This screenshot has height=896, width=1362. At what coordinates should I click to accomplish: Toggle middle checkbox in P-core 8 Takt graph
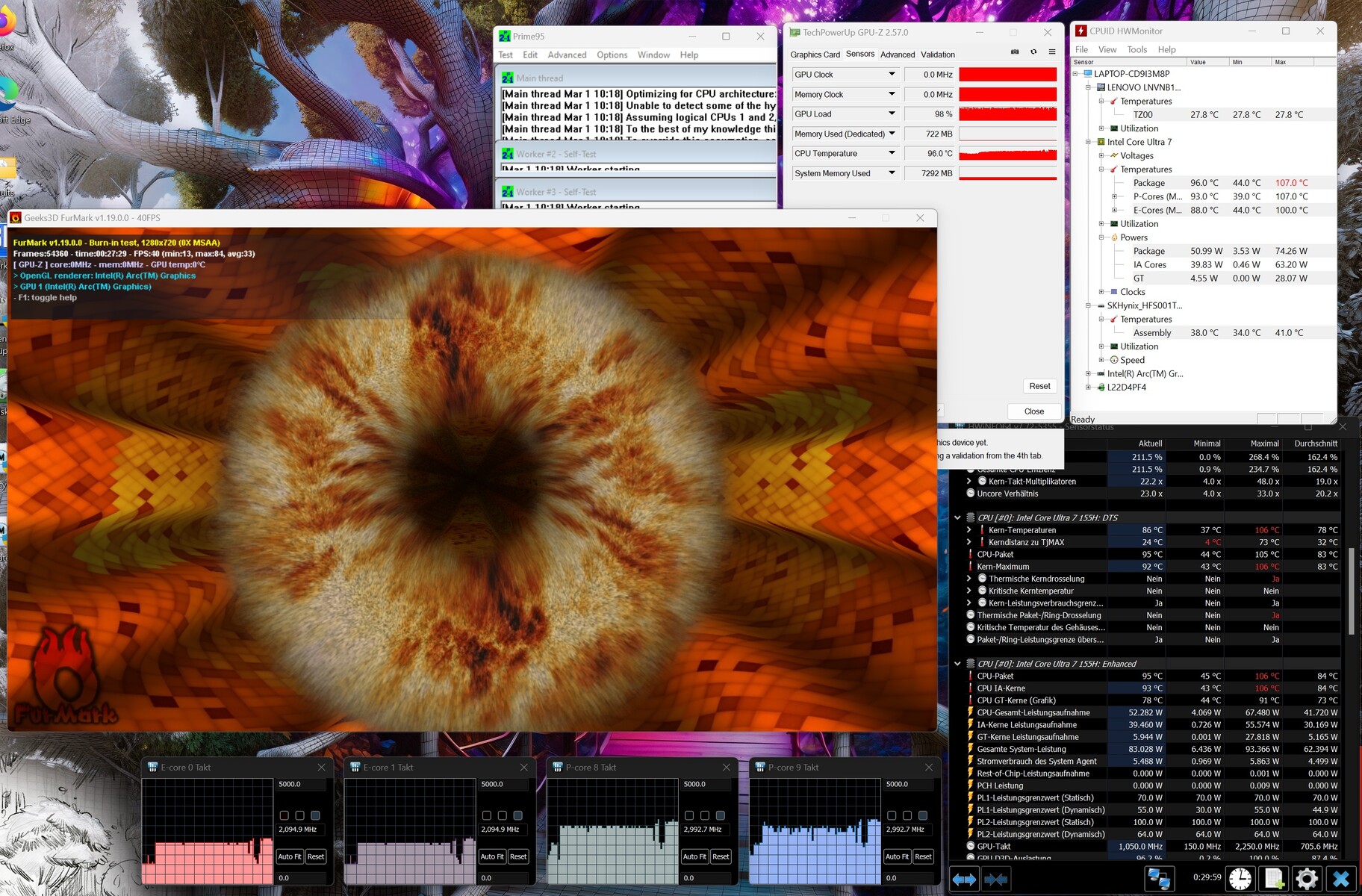(x=705, y=815)
